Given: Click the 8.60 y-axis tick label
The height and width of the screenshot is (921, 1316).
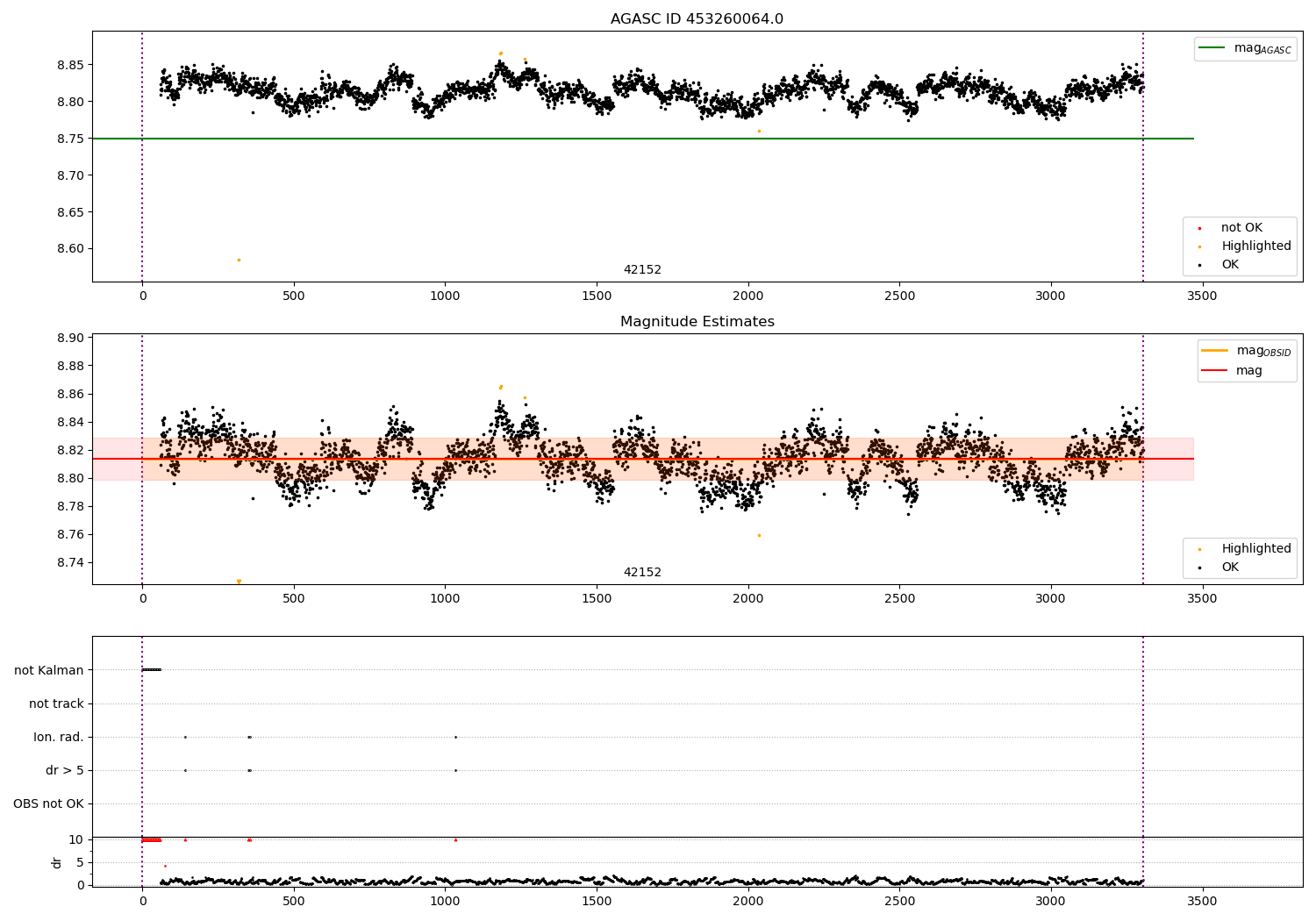Looking at the screenshot, I should pyautogui.click(x=70, y=248).
